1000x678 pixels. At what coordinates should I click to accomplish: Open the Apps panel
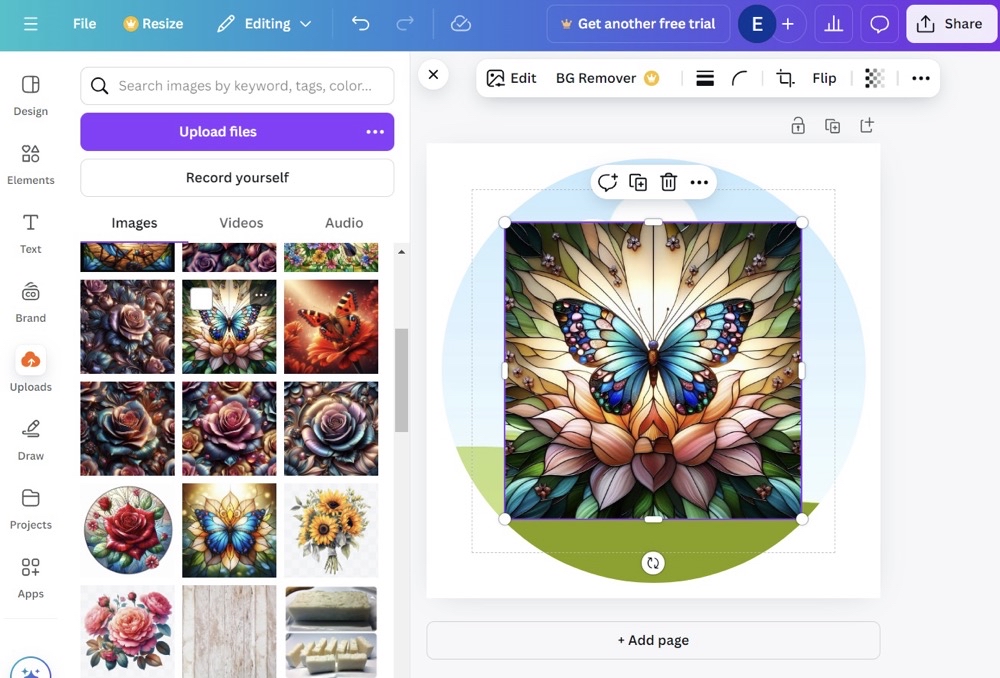point(31,578)
